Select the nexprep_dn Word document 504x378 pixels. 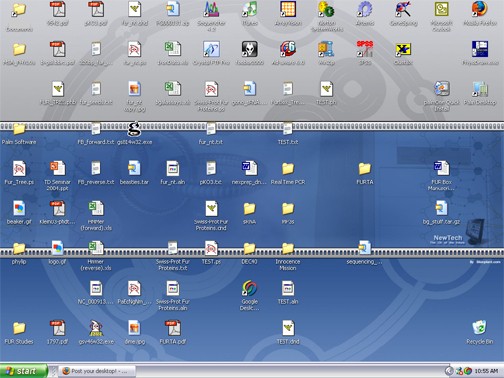coord(250,169)
